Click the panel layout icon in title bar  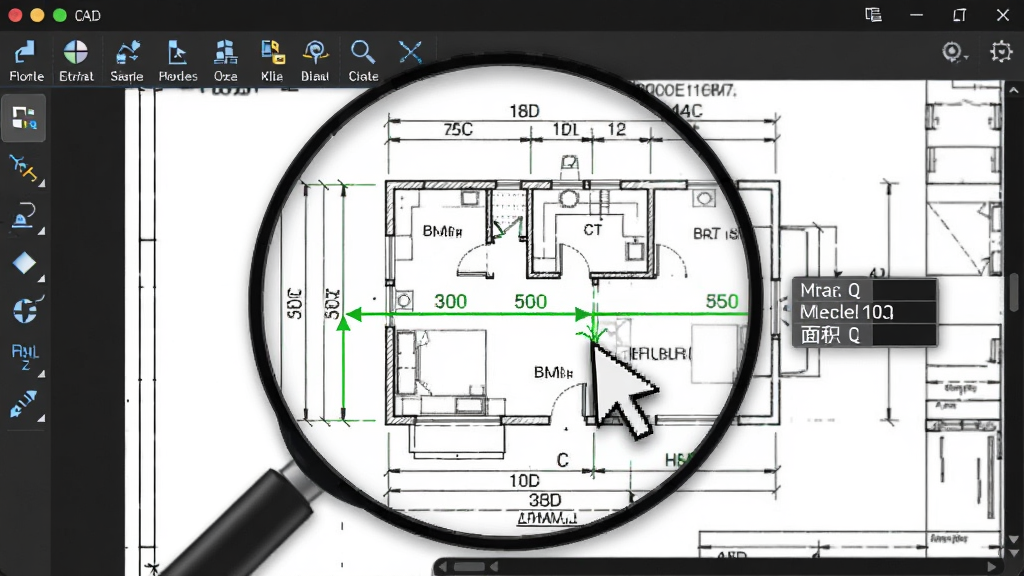coord(873,15)
